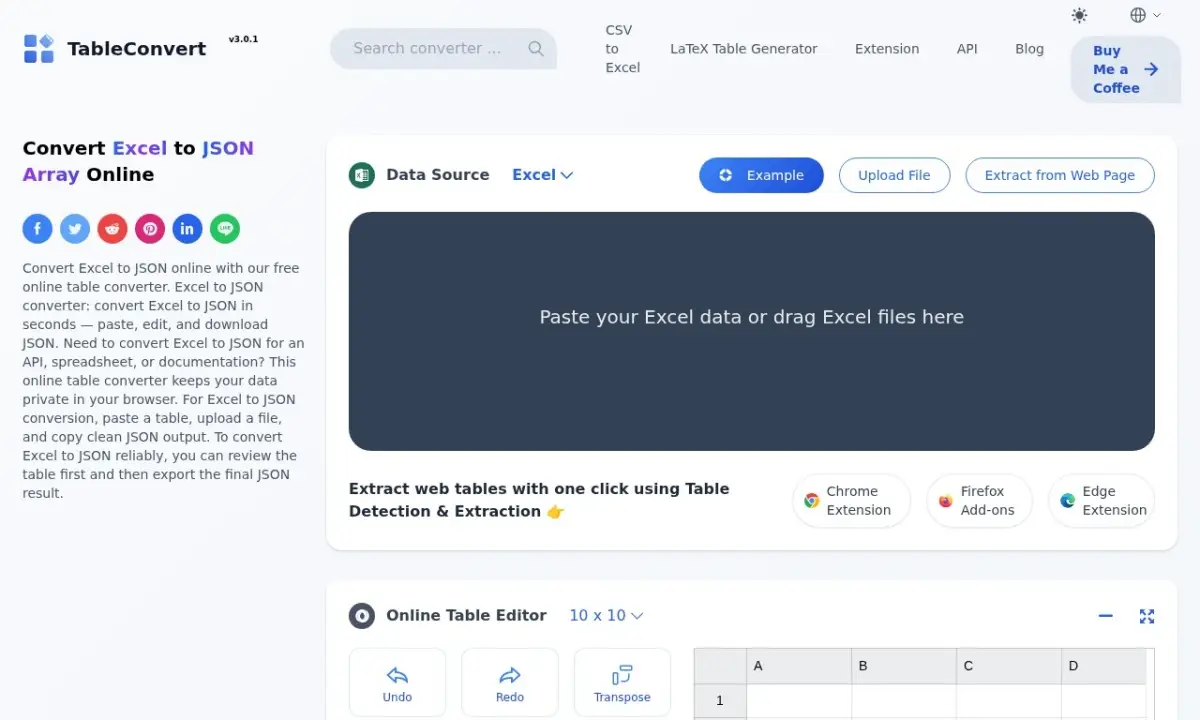Open the LaTeX Table Generator menu item

click(x=744, y=49)
